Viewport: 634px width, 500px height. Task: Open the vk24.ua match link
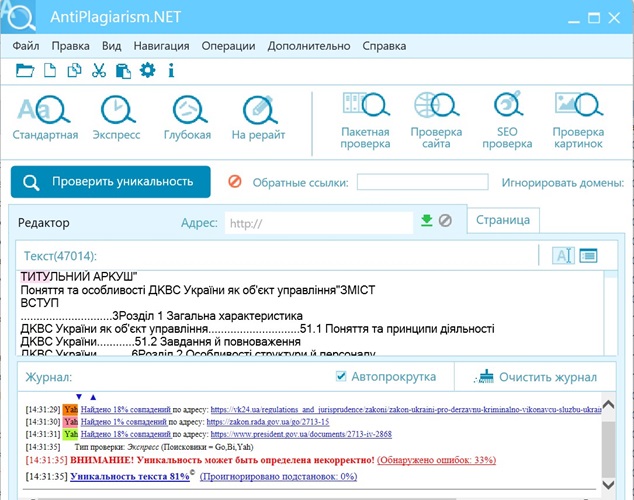(x=406, y=409)
